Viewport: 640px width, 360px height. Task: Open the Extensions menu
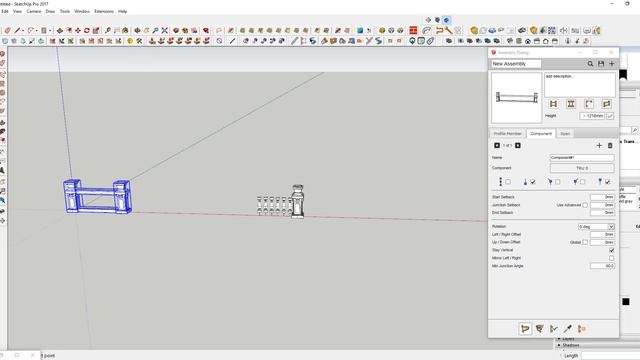pyautogui.click(x=104, y=11)
